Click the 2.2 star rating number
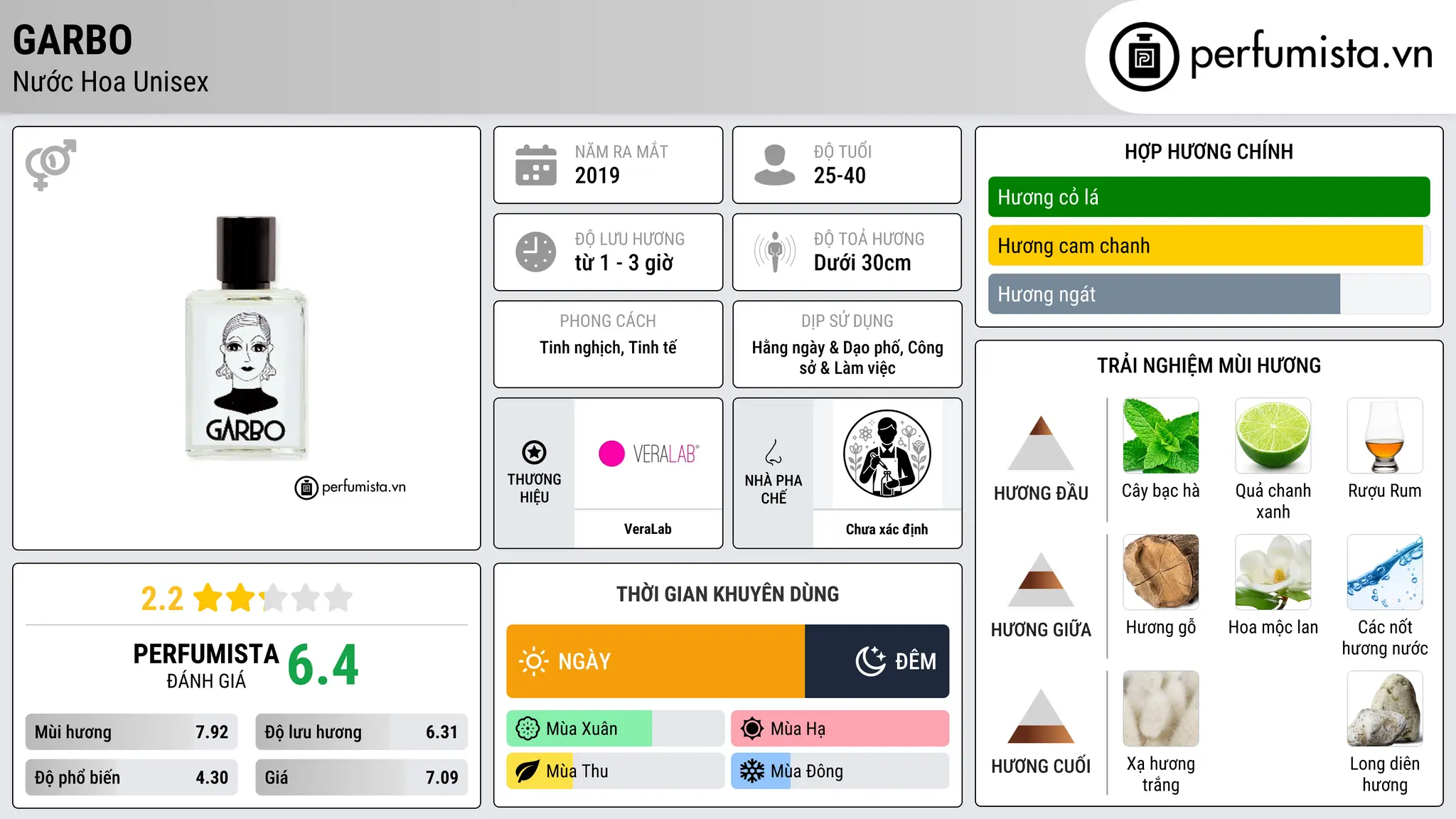This screenshot has width=1456, height=819. 162,599
